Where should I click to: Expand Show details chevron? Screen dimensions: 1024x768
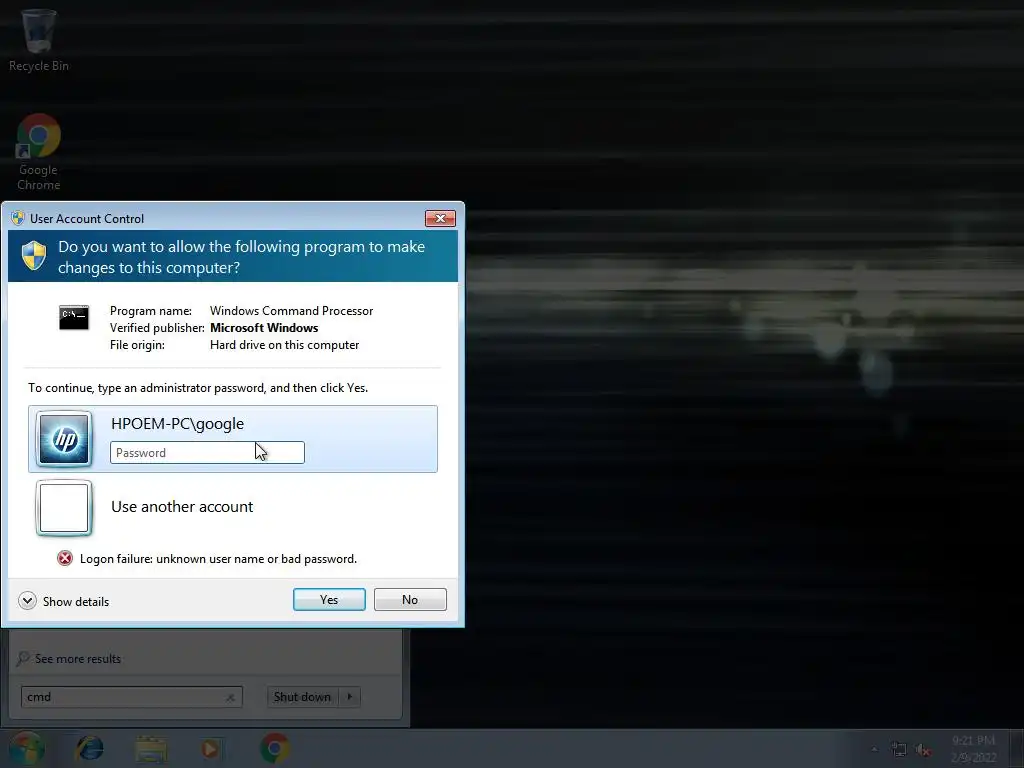(27, 601)
